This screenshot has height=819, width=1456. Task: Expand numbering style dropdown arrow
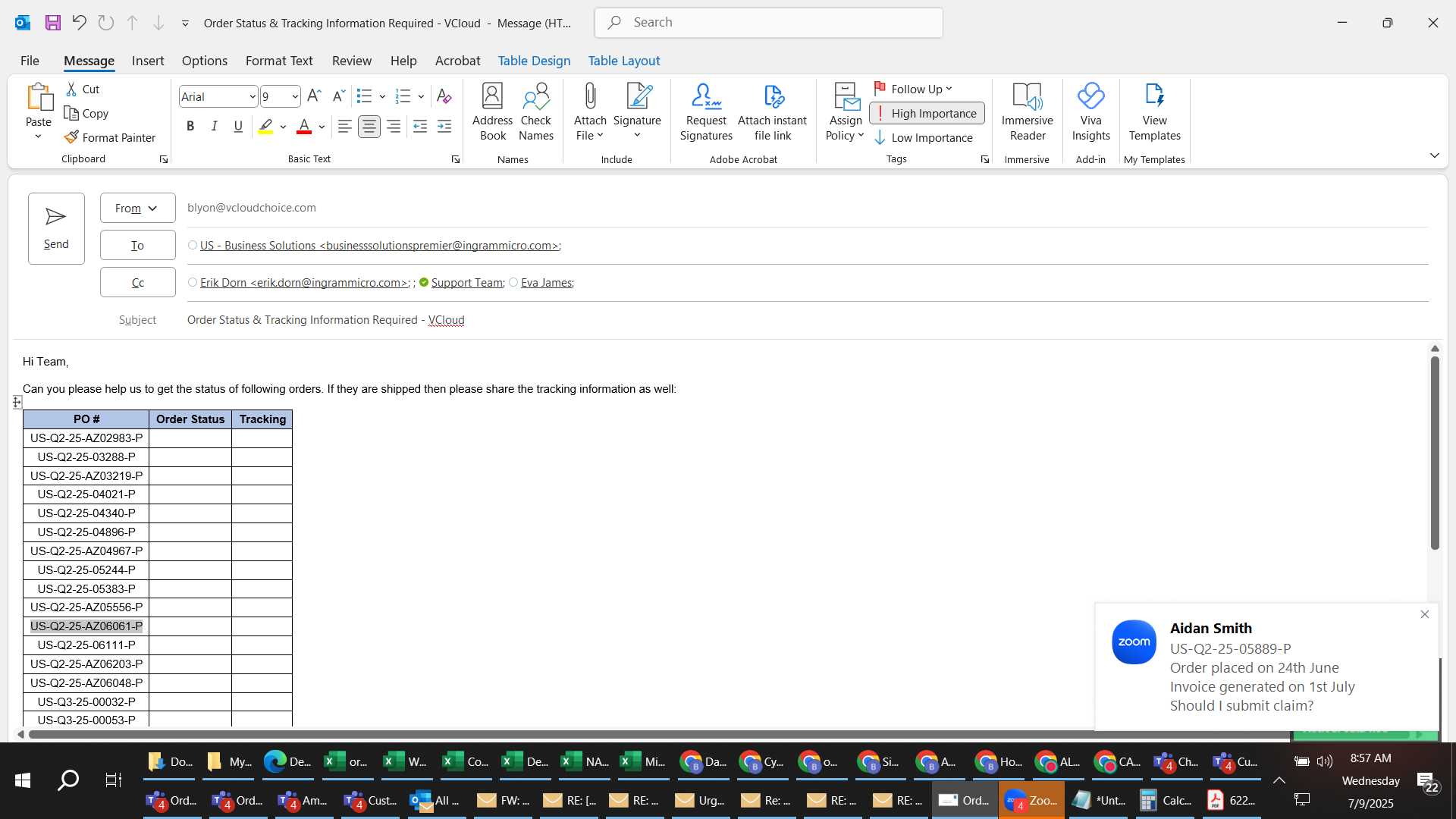(x=421, y=96)
